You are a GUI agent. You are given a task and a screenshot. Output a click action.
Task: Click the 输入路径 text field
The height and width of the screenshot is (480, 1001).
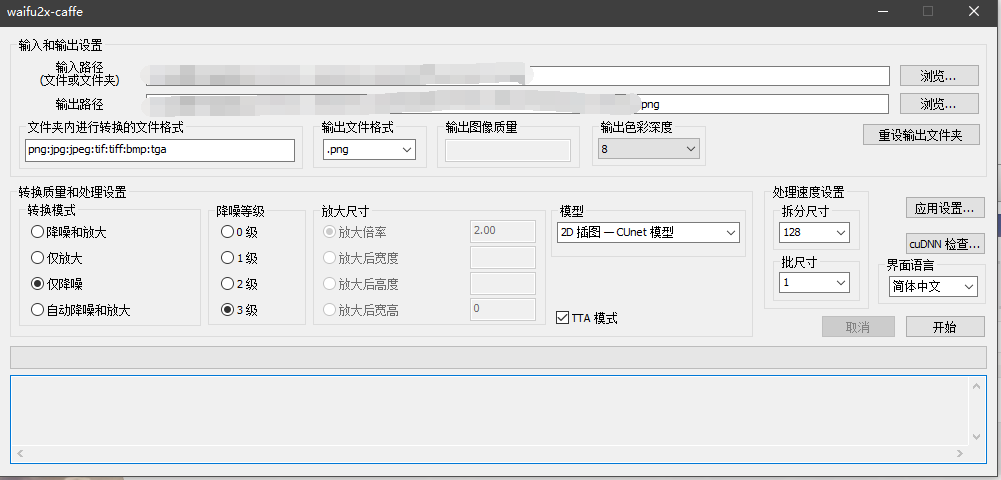[x=518, y=75]
